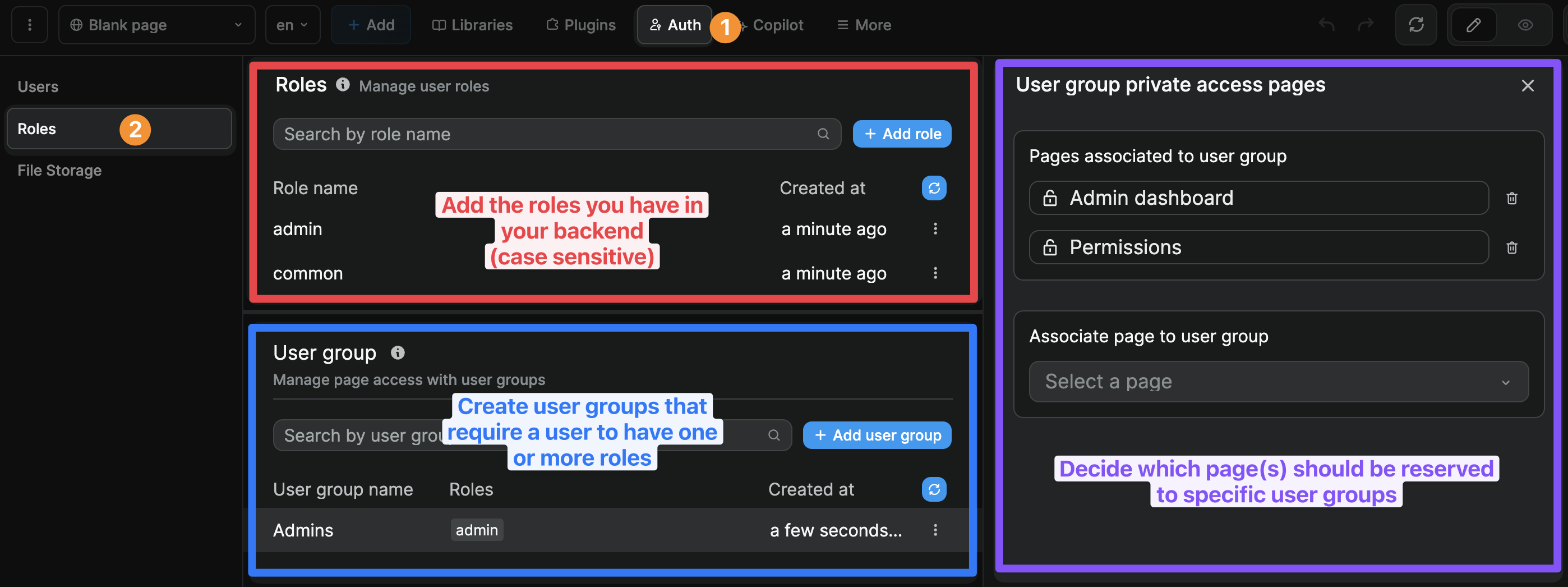Open options menu for admin role
This screenshot has width=1568, height=587.
pyautogui.click(x=935, y=229)
